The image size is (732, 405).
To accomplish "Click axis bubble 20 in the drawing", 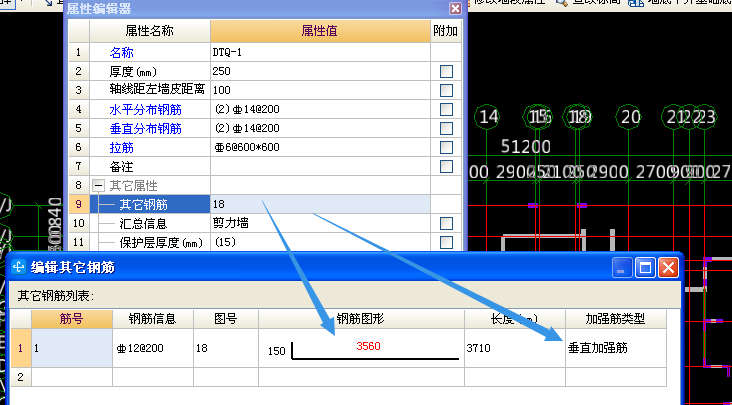I will pyautogui.click(x=630, y=117).
